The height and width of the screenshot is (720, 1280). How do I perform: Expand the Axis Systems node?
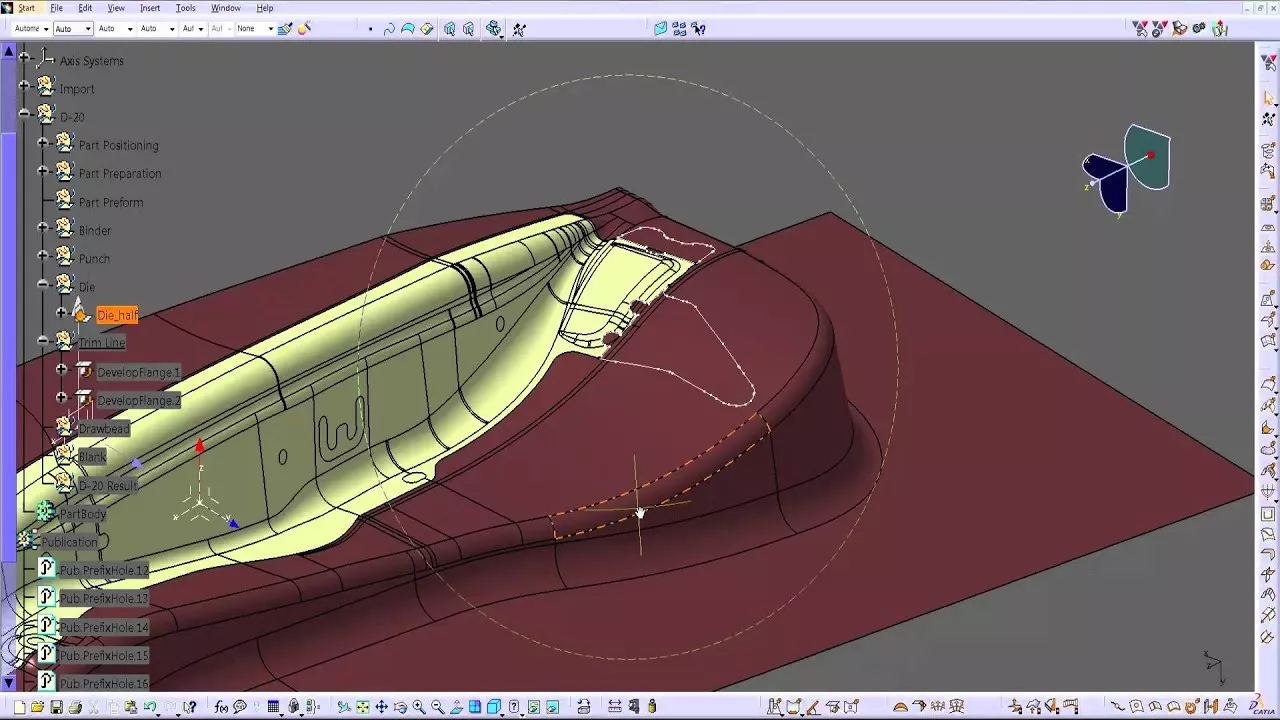click(x=24, y=58)
